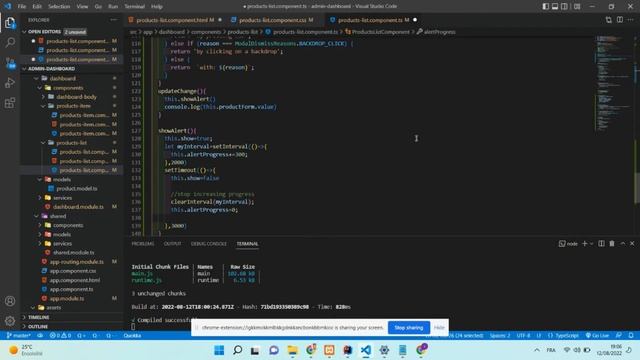The height and width of the screenshot is (360, 640).
Task: Click the Explorer more actions ellipsis
Action: pyautogui.click(x=113, y=20)
